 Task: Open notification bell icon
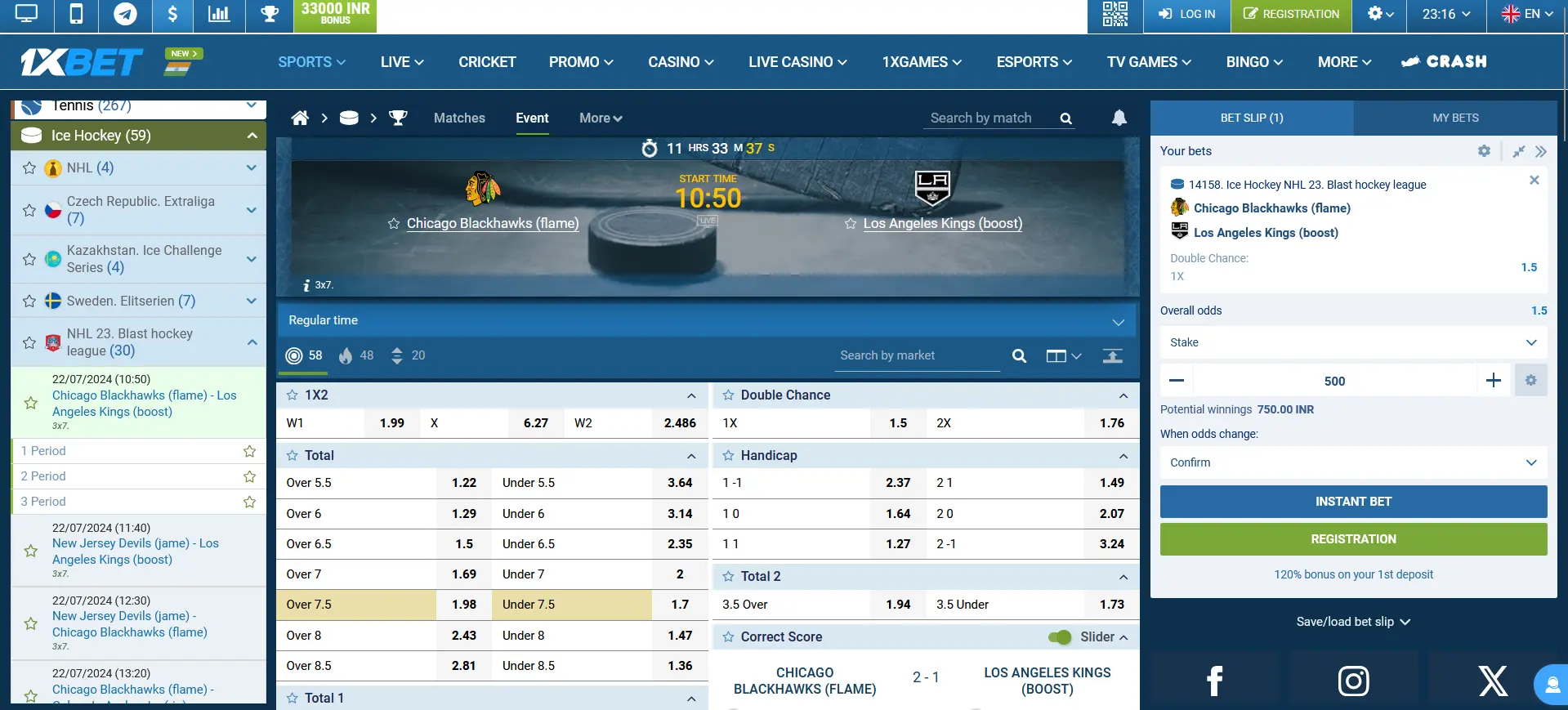(x=1119, y=118)
